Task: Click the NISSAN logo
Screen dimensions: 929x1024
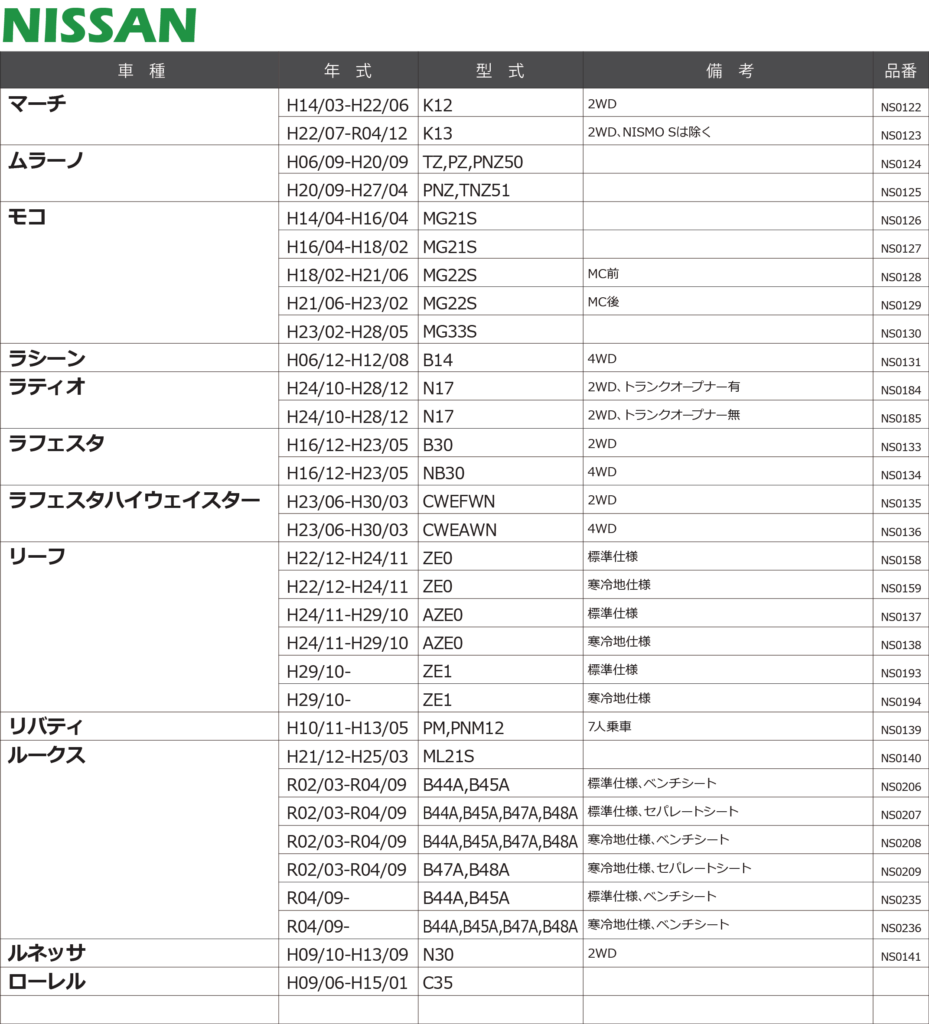Action: [x=99, y=25]
